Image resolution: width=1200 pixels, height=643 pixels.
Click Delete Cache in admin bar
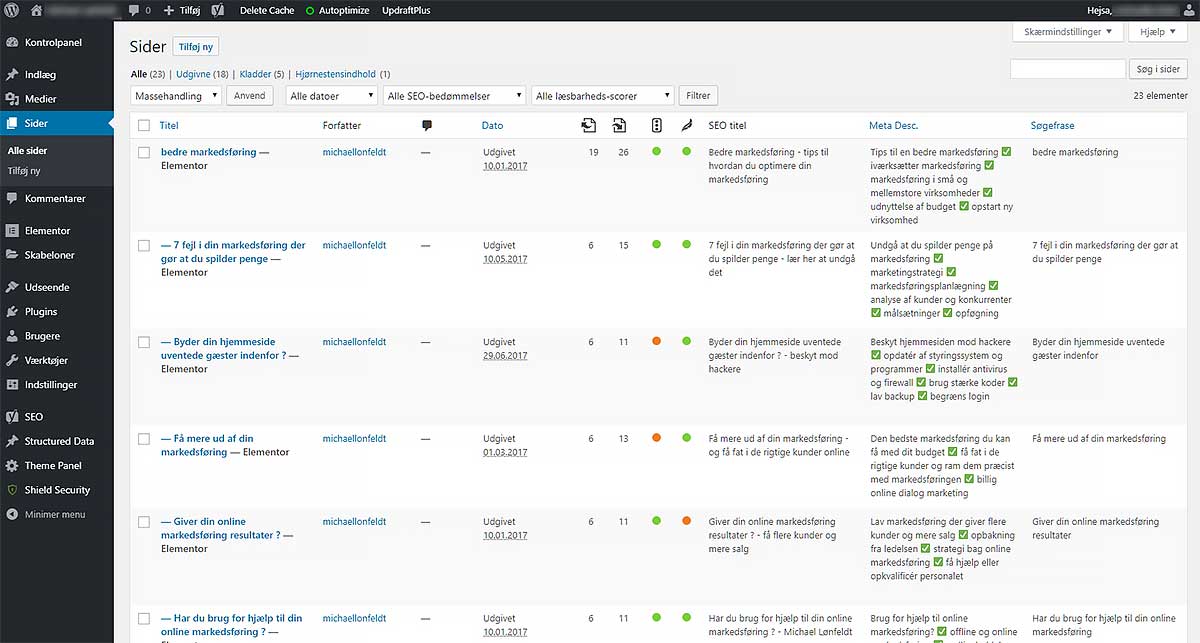click(x=267, y=10)
